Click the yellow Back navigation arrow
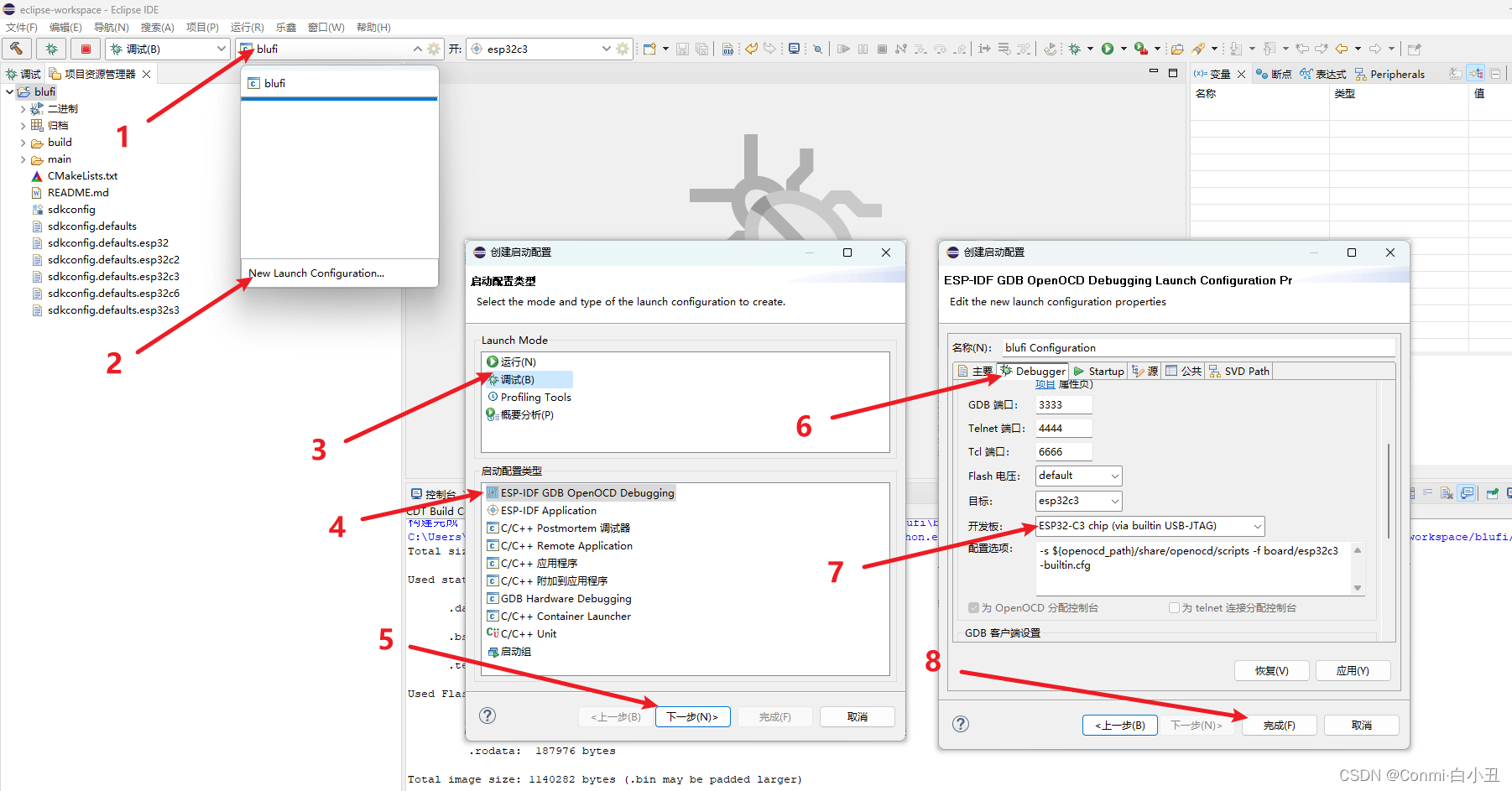 pyautogui.click(x=1342, y=49)
